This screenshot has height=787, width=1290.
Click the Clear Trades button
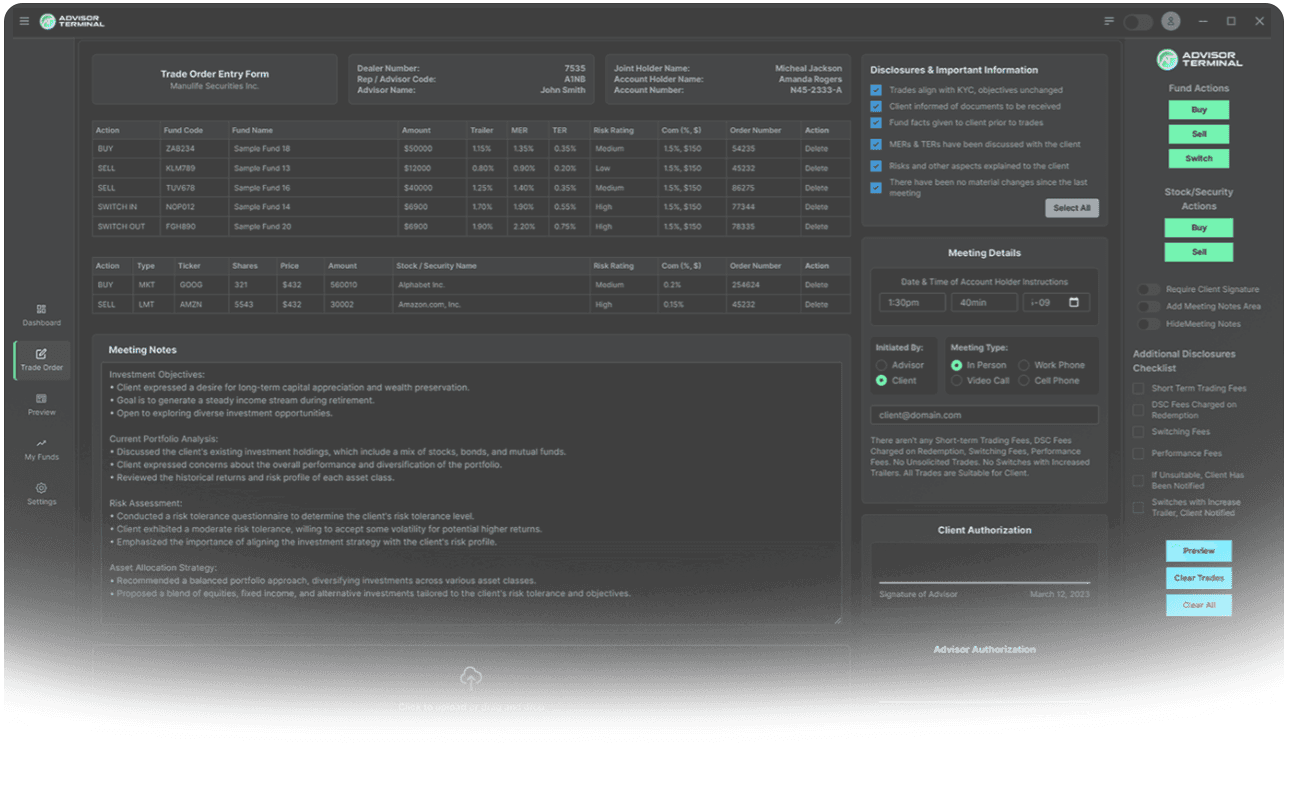[x=1199, y=578]
